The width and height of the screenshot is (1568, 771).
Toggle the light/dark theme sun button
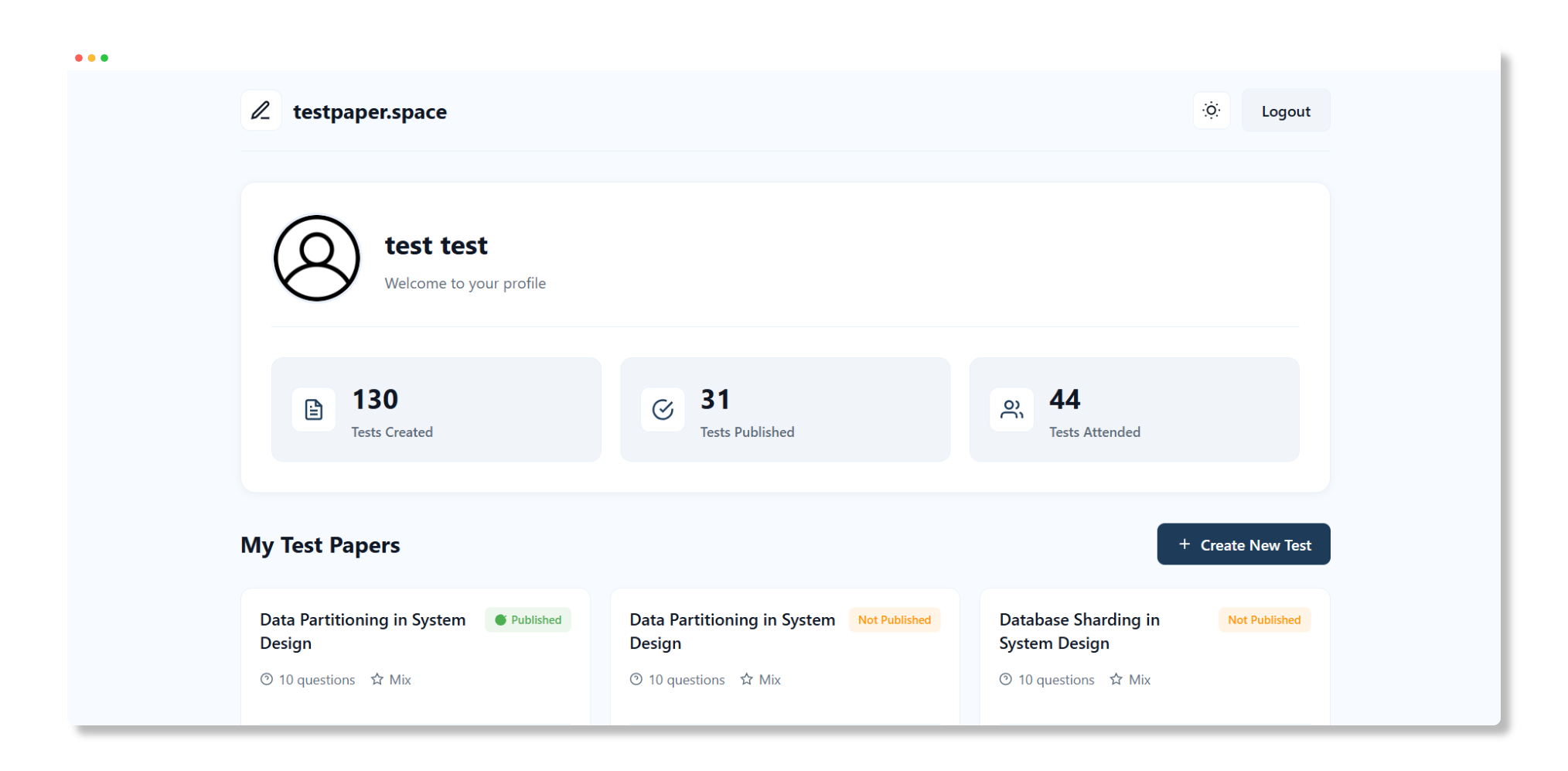click(x=1212, y=111)
